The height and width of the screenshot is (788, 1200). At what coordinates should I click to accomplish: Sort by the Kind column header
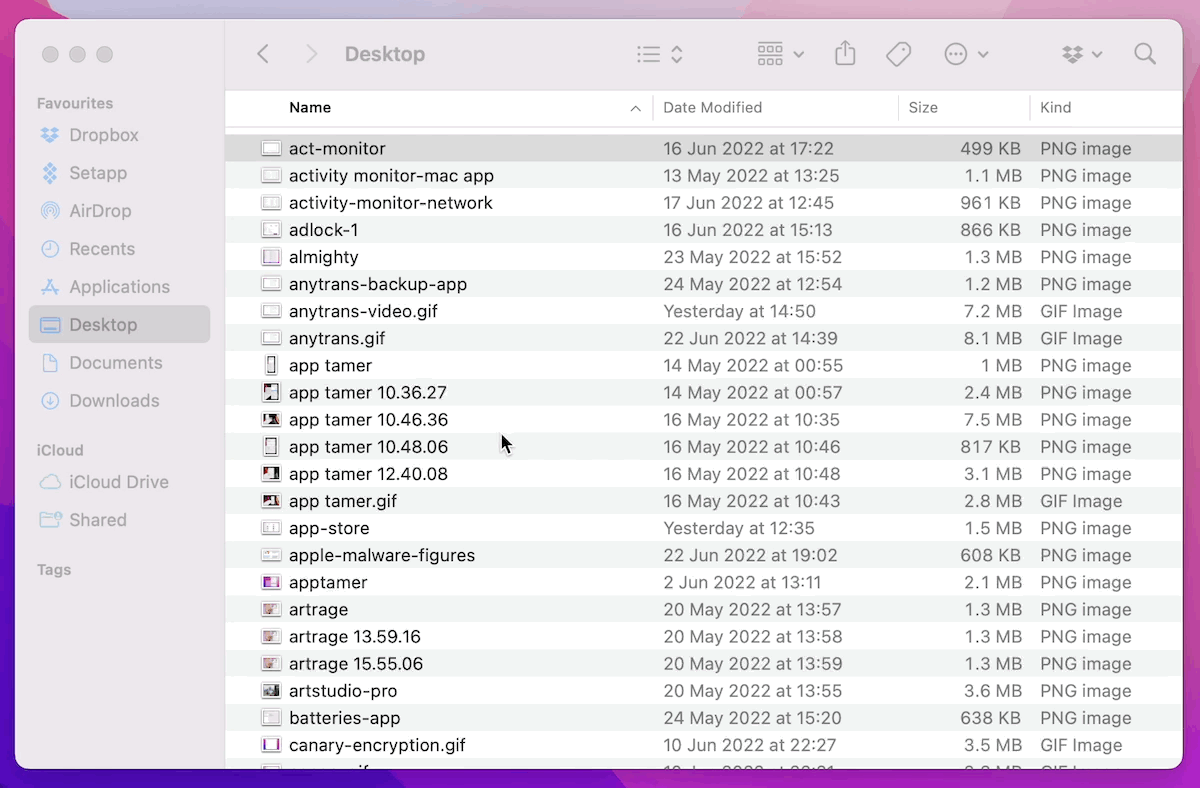point(1055,107)
